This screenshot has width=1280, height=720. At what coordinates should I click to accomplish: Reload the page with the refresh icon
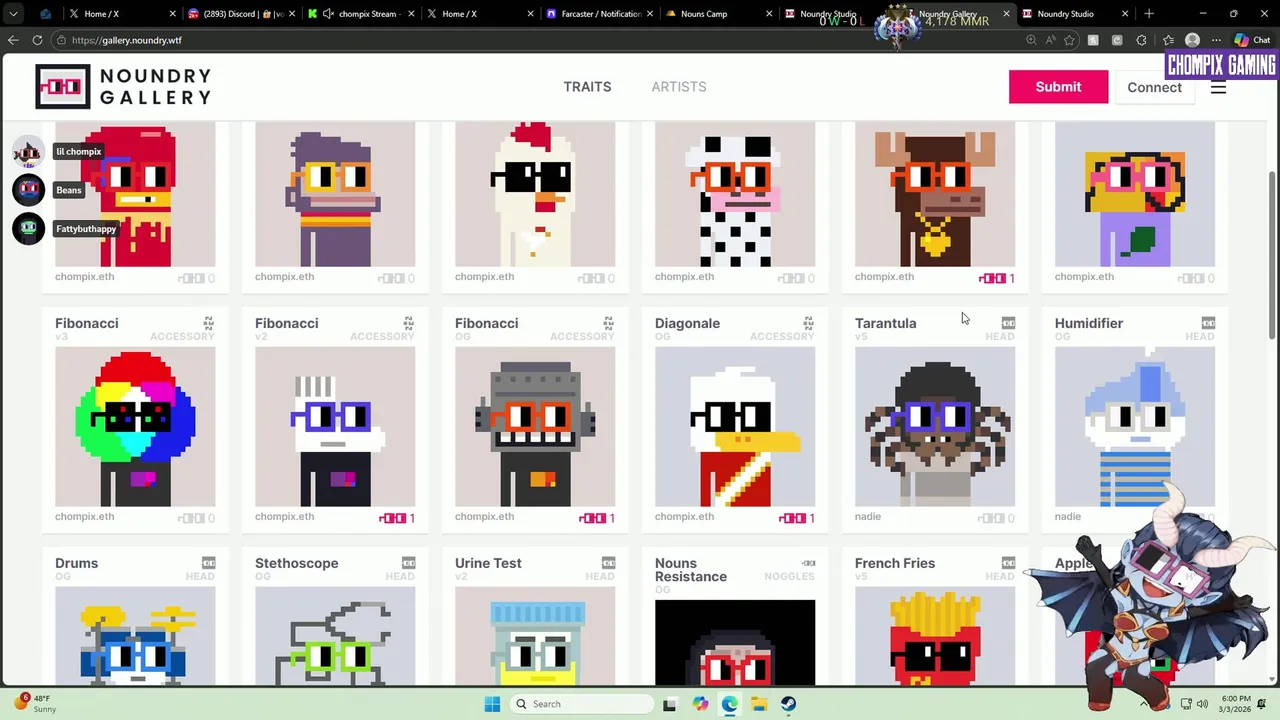click(37, 40)
